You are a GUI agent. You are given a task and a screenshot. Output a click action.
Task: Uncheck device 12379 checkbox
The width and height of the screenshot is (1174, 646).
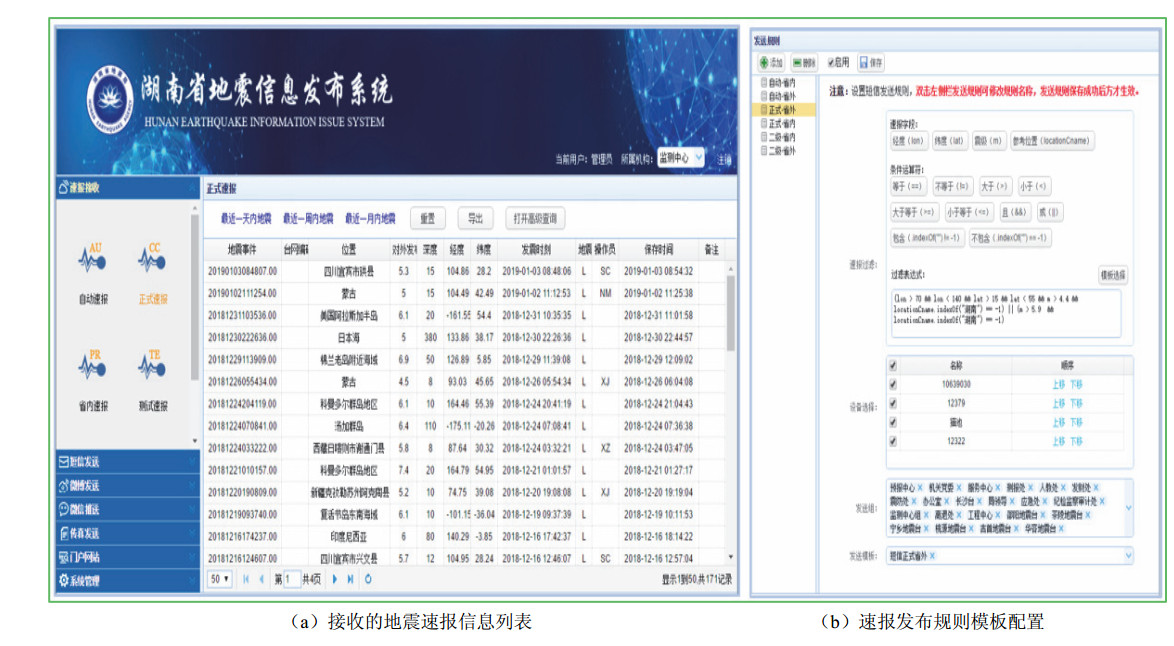[892, 403]
